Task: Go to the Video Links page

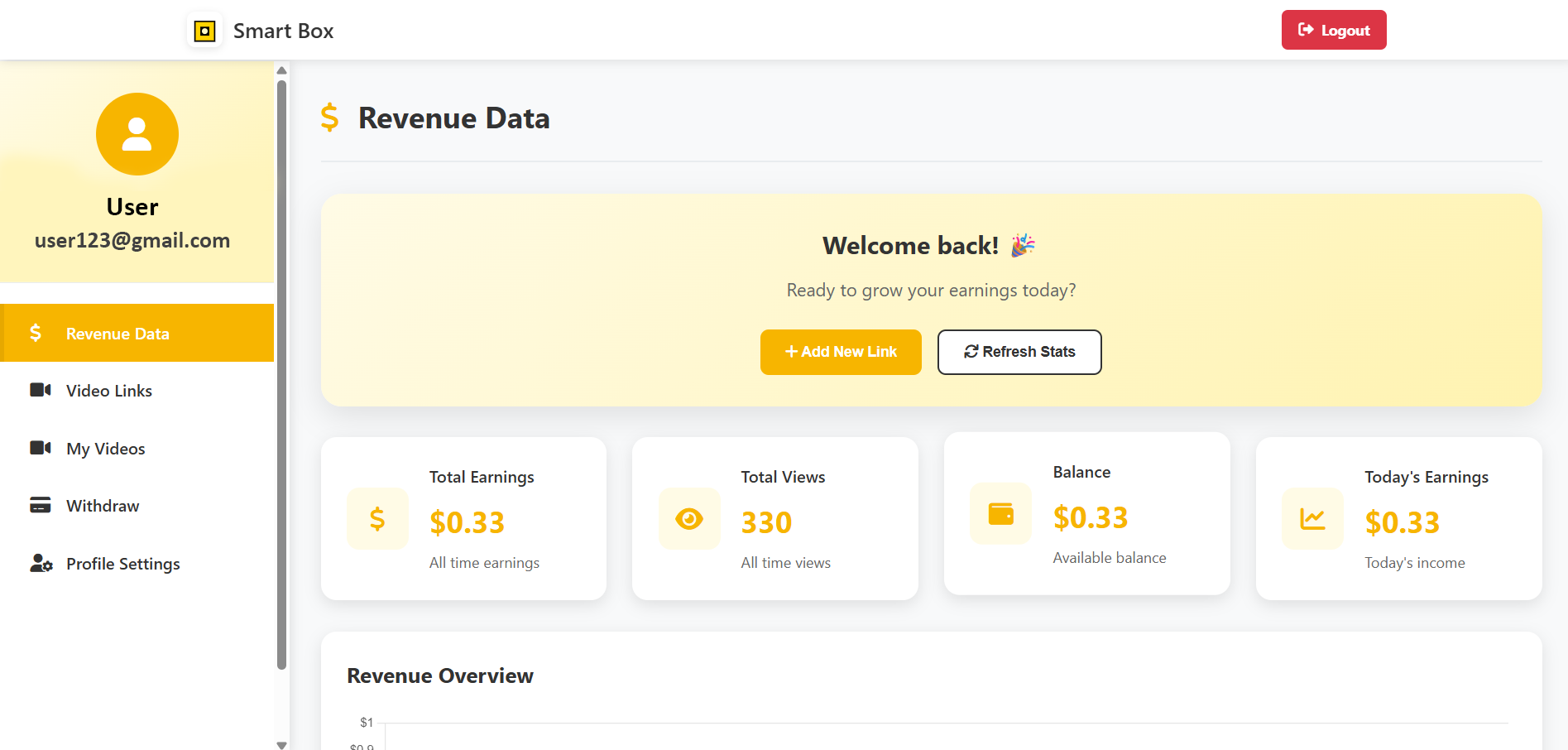Action: tap(109, 391)
